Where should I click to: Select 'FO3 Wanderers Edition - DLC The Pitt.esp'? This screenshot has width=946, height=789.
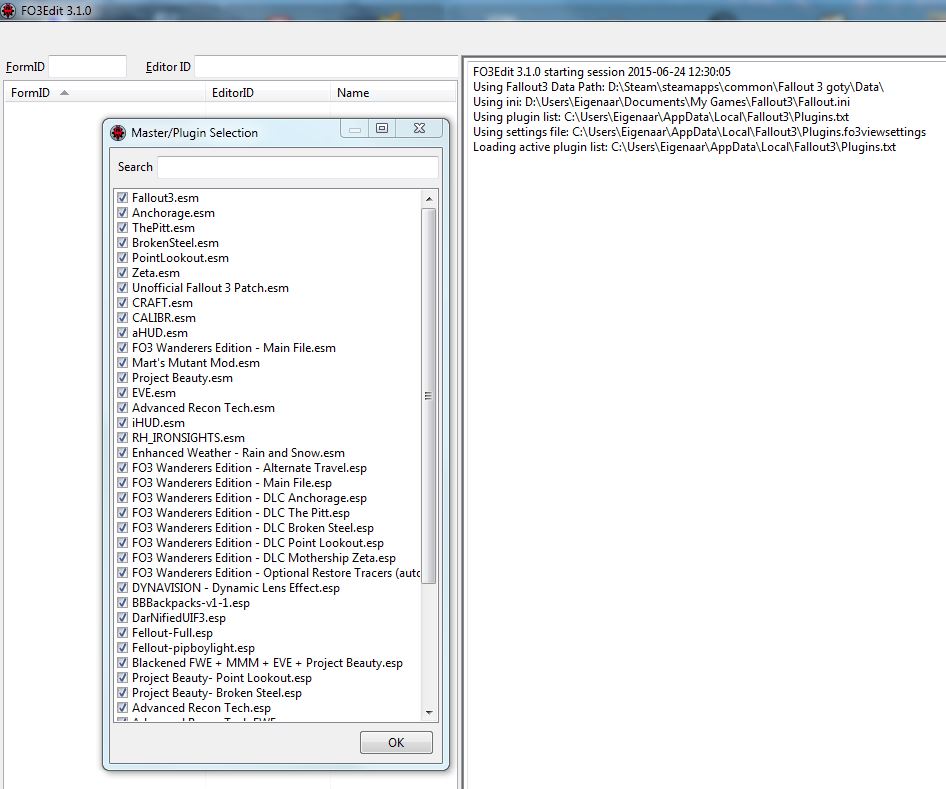tap(241, 513)
